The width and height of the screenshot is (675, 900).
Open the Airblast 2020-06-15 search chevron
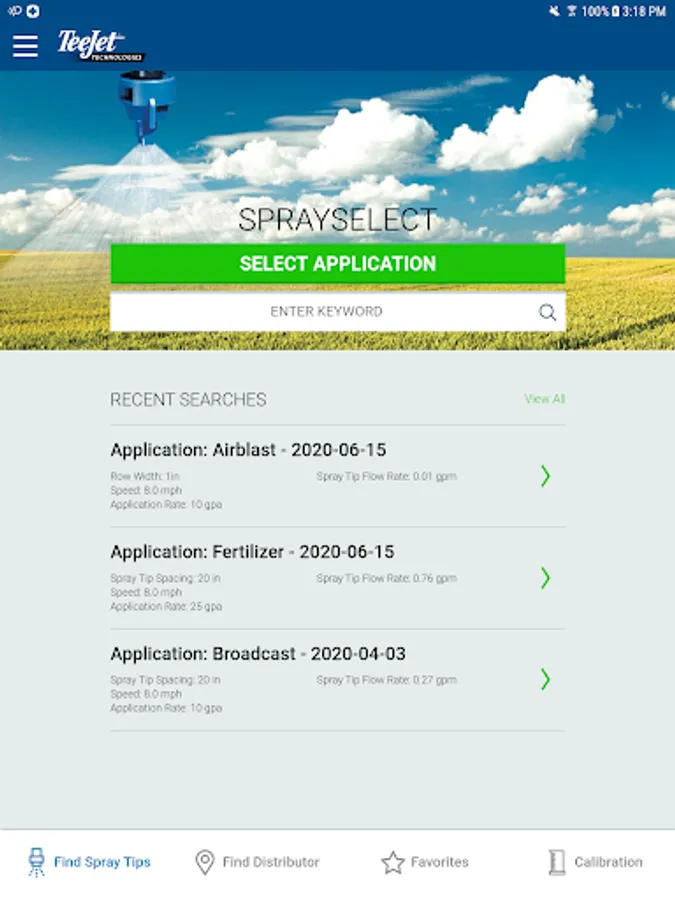click(545, 476)
